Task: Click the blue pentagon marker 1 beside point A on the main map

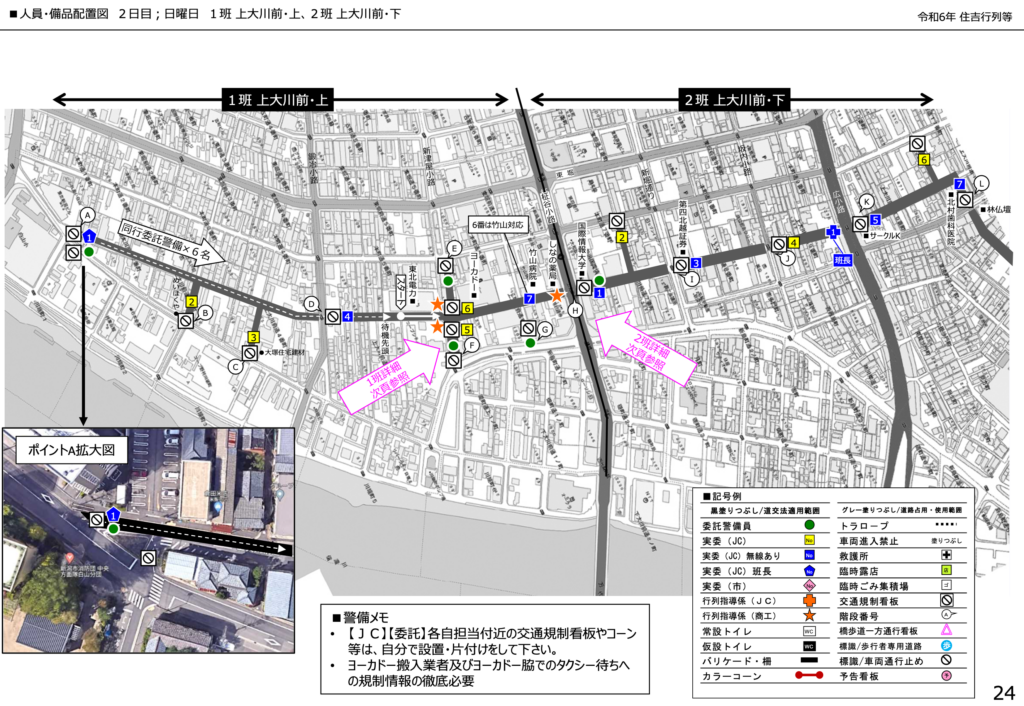Action: 89,236
